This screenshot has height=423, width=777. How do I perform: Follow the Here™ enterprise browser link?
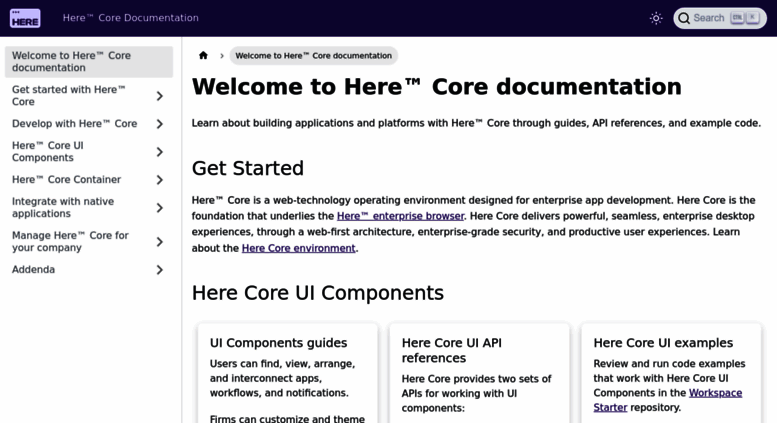pyautogui.click(x=400, y=216)
